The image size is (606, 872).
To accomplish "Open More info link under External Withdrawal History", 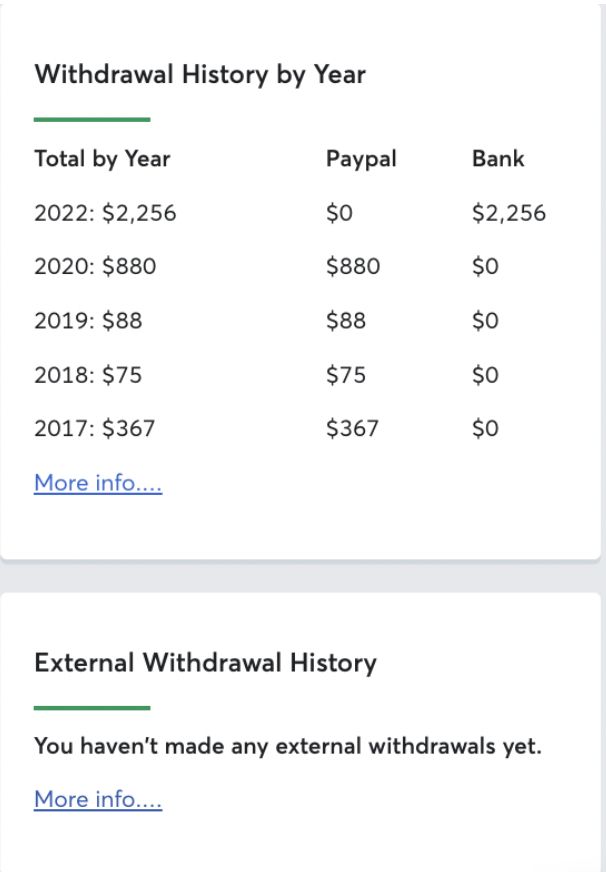I will (98, 799).
